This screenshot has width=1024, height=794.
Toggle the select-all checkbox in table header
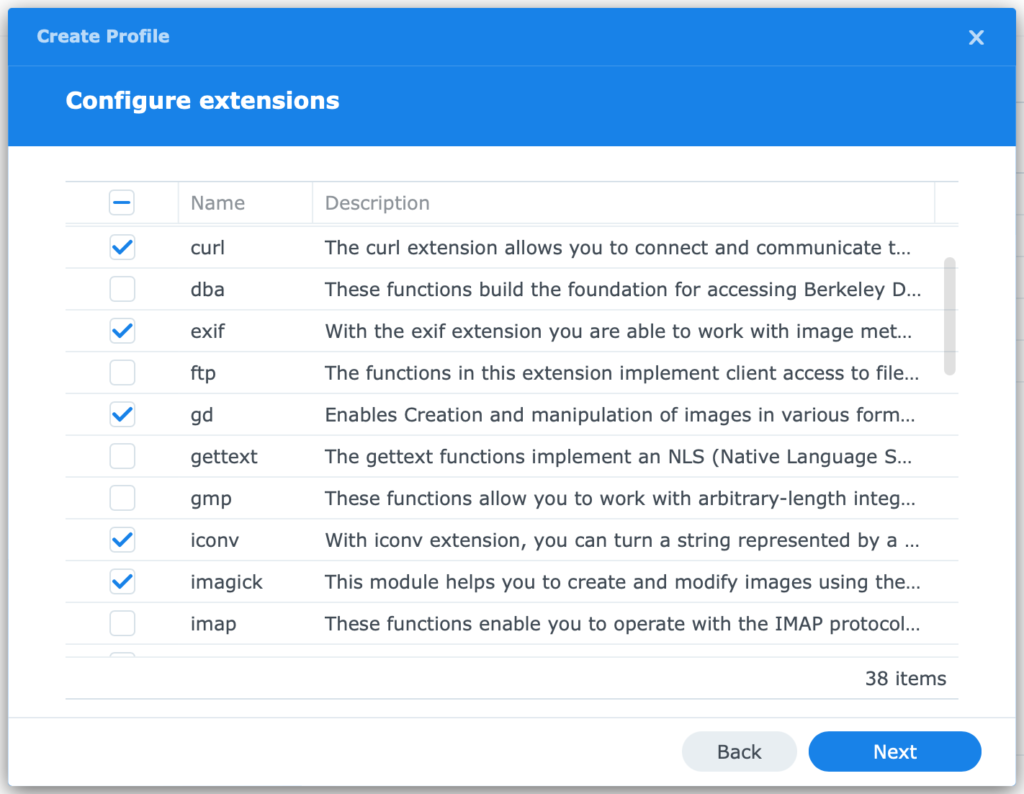(121, 202)
